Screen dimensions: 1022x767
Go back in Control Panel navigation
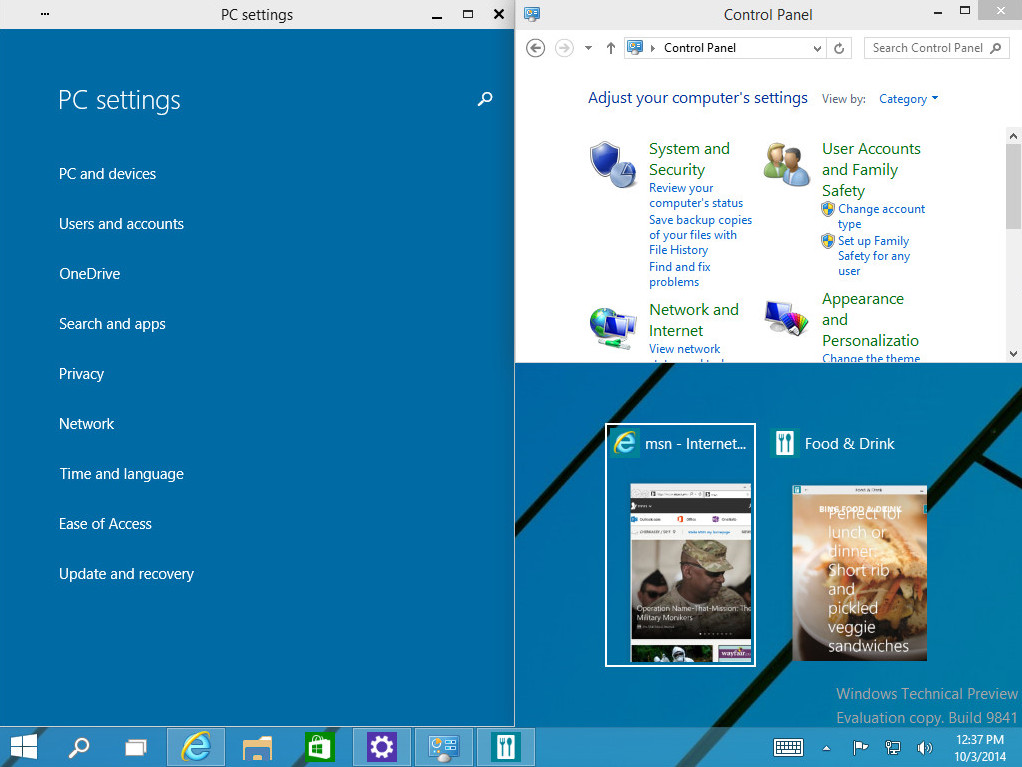(x=535, y=48)
